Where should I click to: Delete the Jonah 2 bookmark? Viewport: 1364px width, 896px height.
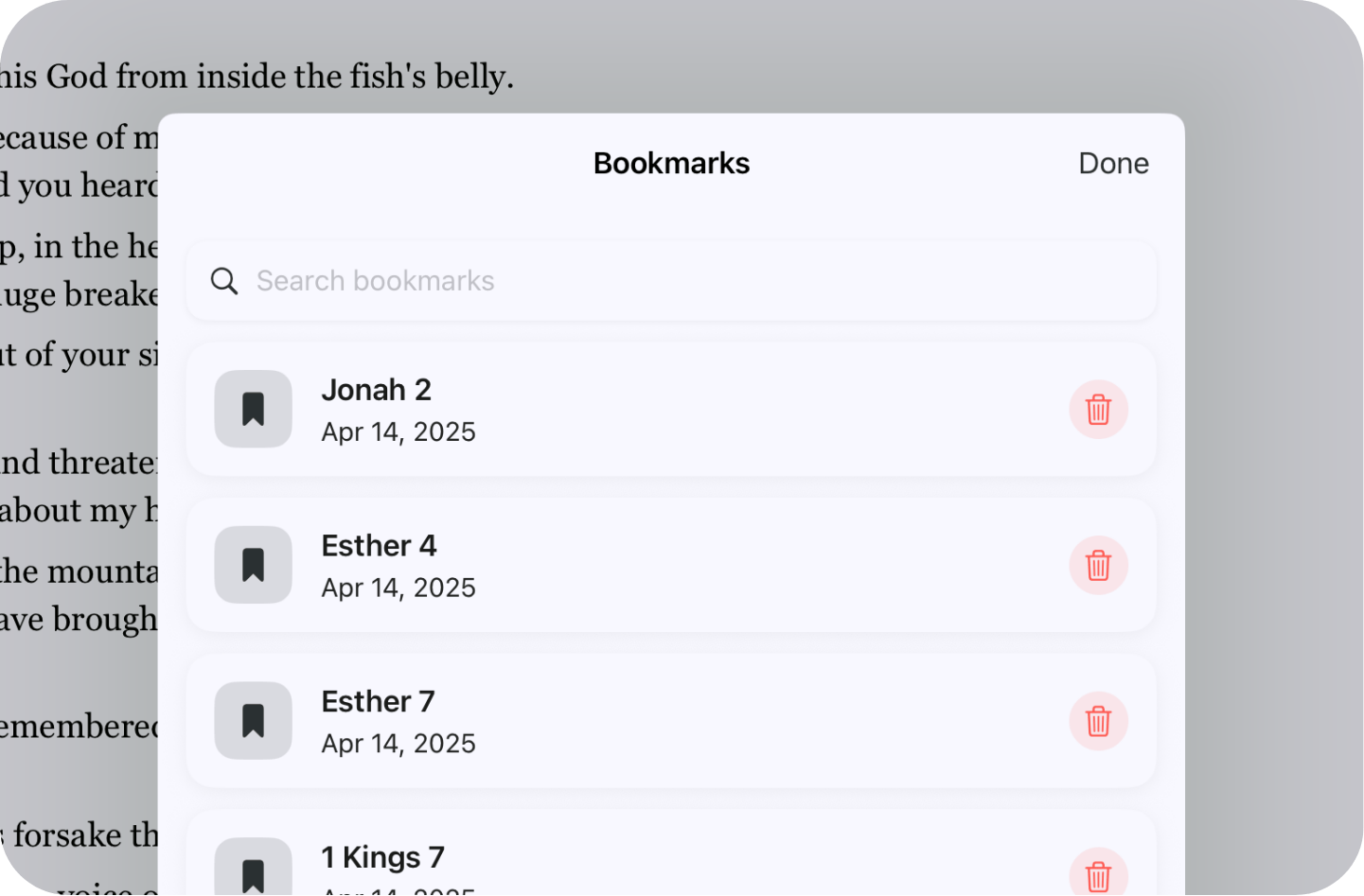[1098, 410]
